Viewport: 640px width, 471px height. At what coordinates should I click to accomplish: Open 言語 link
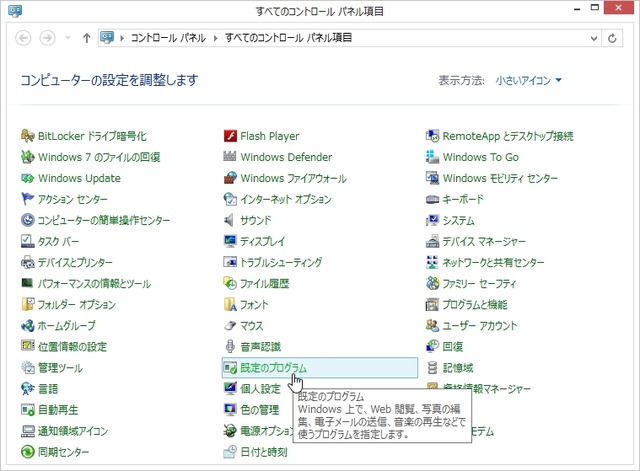48,389
